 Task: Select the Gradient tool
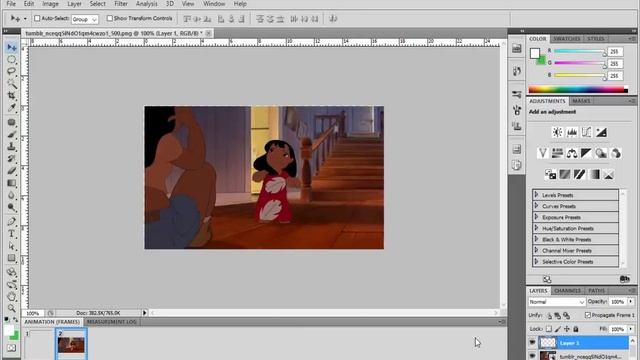[11, 183]
